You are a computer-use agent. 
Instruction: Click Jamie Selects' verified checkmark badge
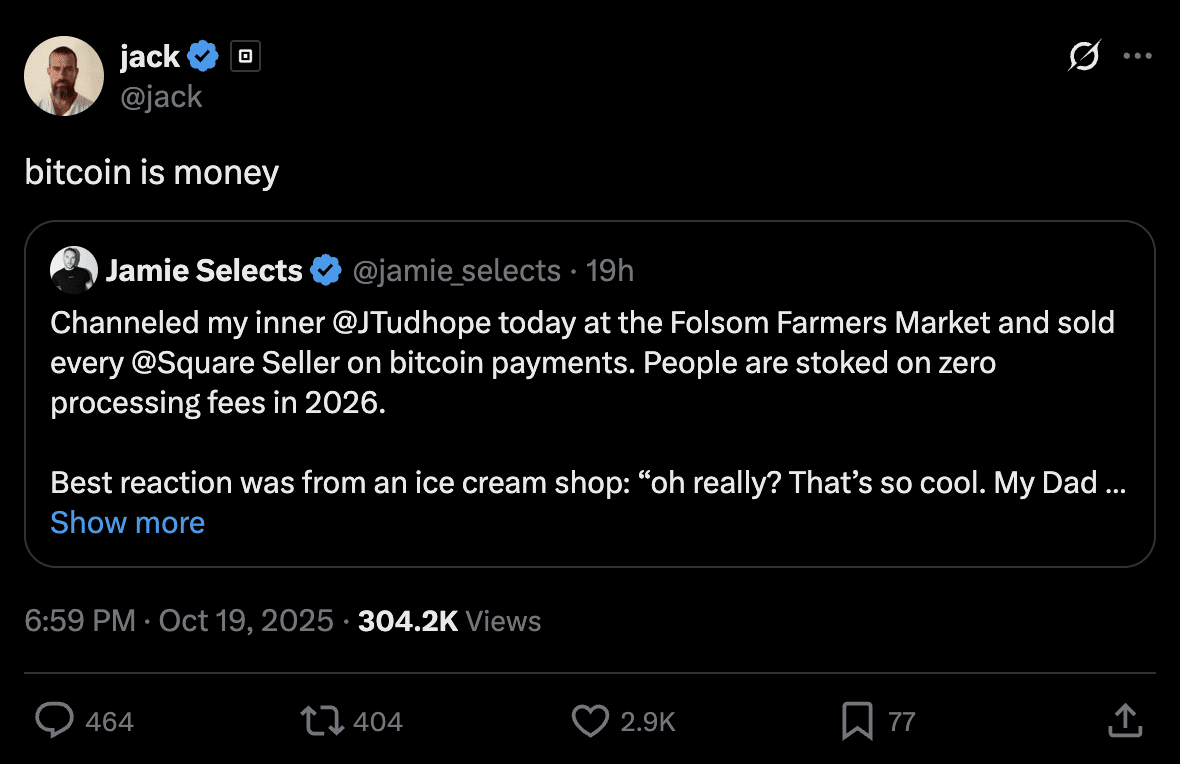(325, 271)
